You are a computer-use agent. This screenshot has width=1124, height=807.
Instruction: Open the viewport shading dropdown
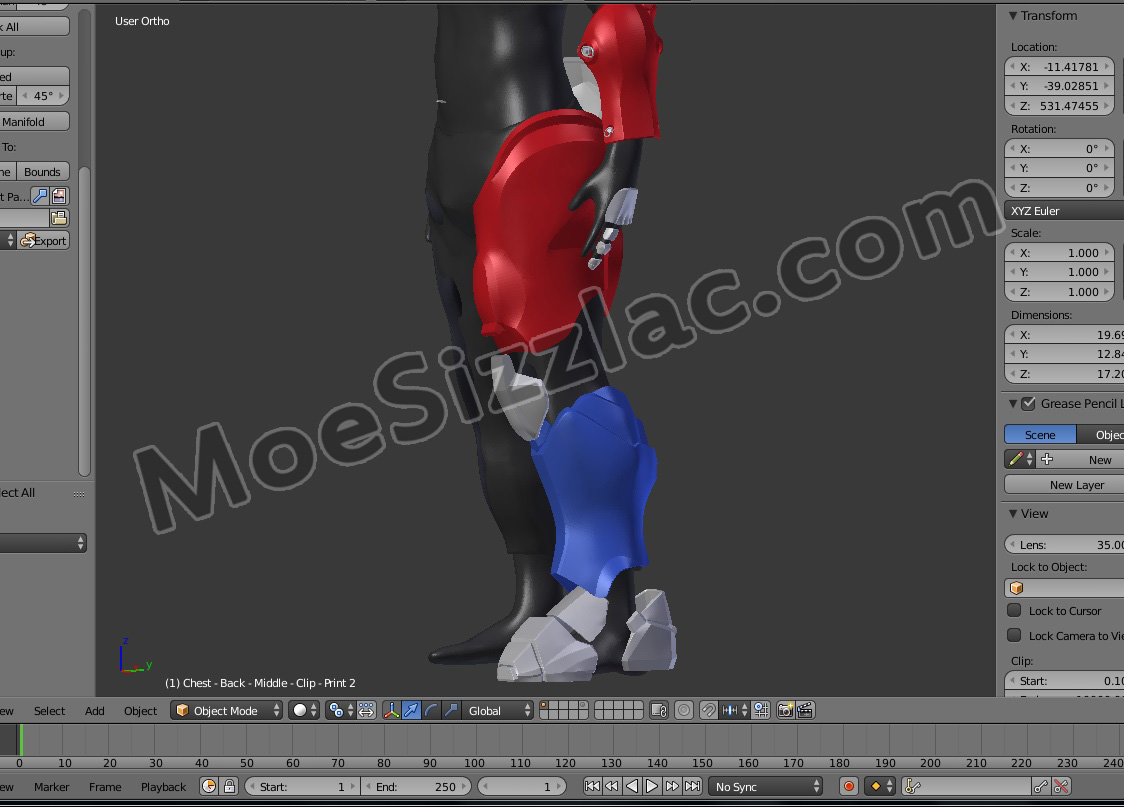(x=304, y=710)
